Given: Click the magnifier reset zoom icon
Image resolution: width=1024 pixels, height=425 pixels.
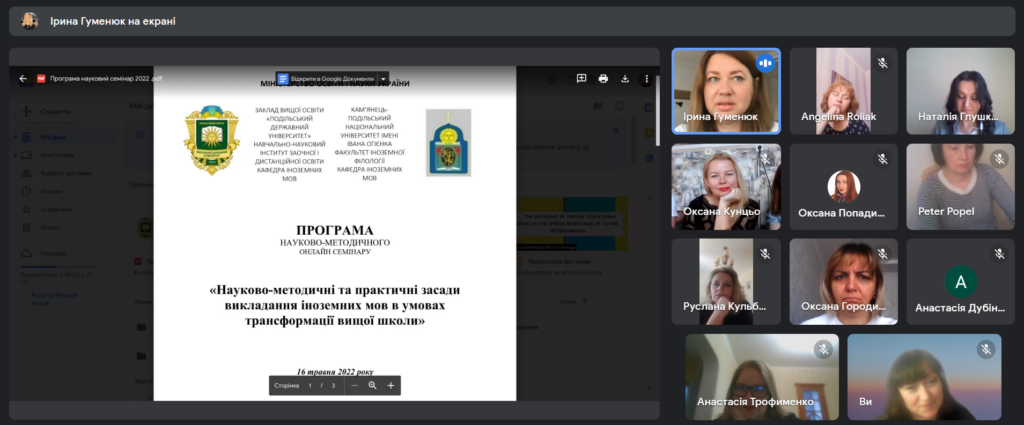Looking at the screenshot, I should point(372,385).
